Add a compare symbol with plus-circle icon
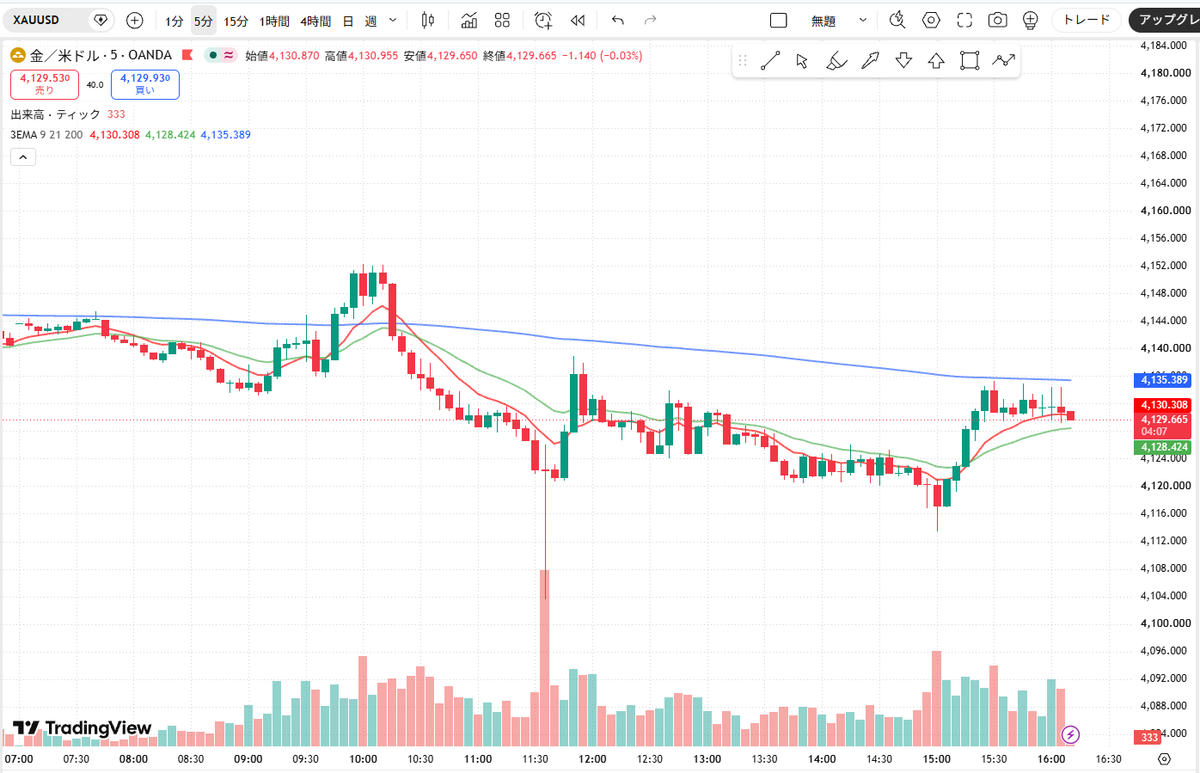The image size is (1200, 773). (x=135, y=20)
